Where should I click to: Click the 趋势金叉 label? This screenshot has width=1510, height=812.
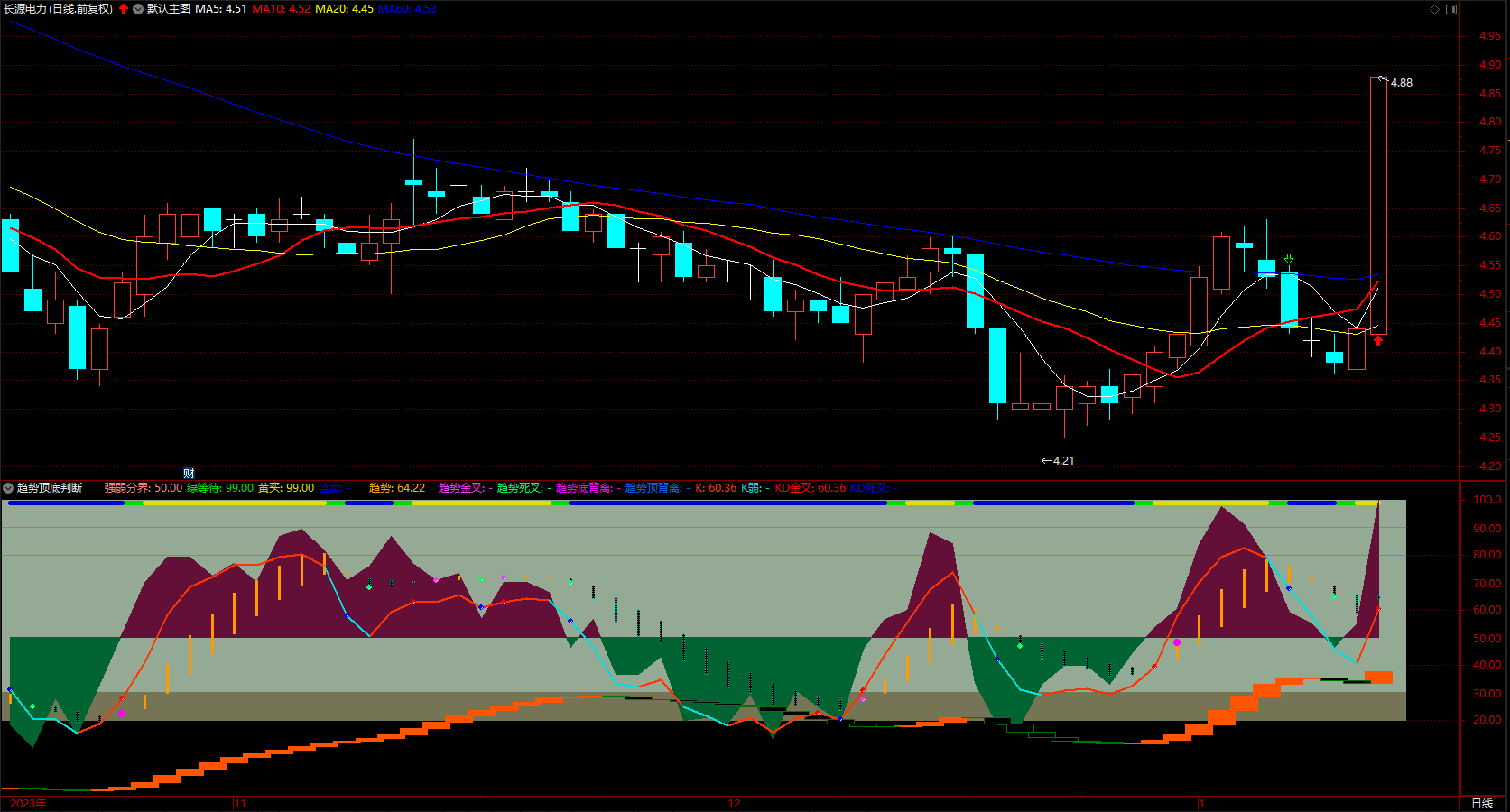coord(461,488)
